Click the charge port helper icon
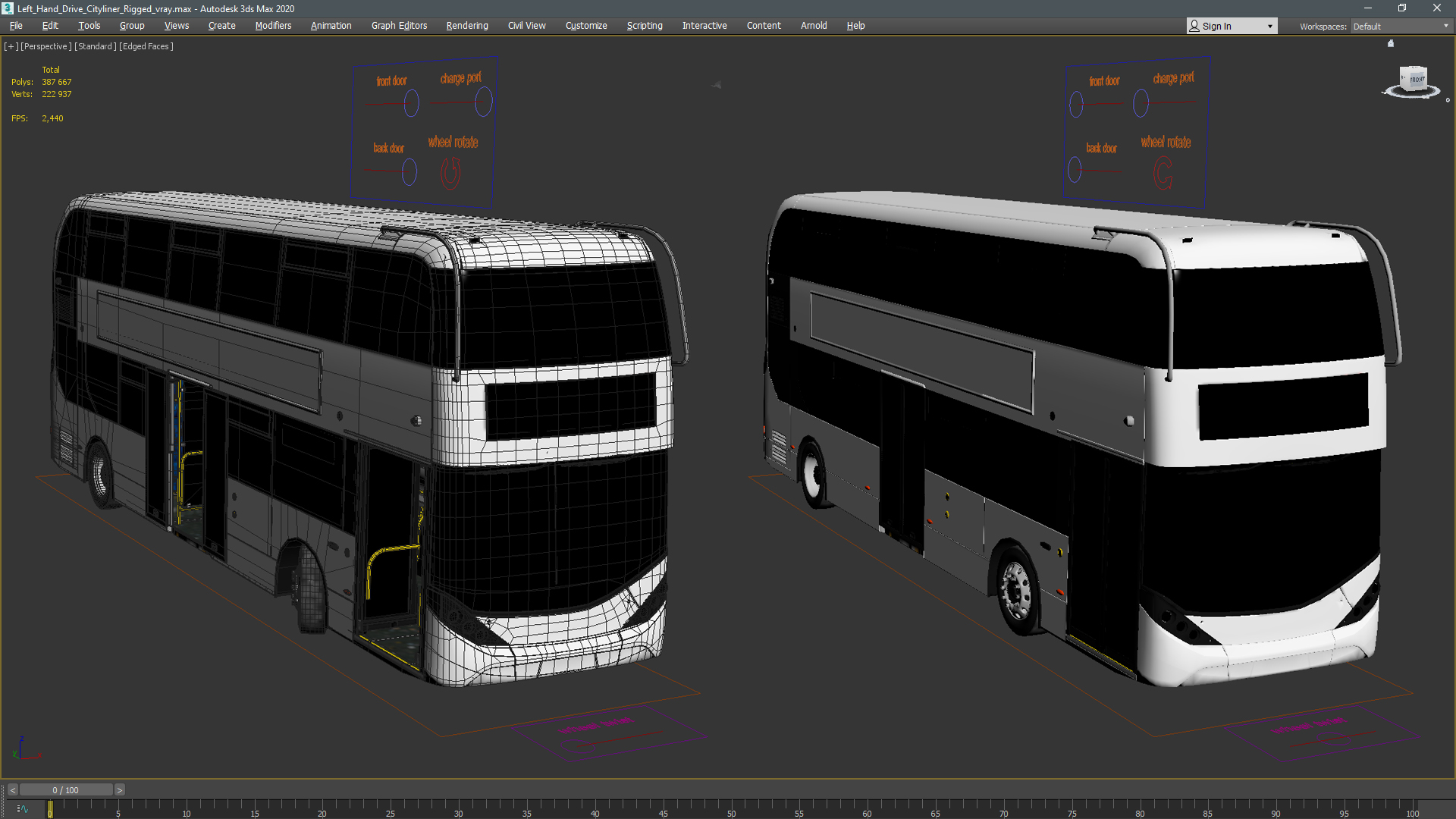Screen dimensions: 1456x819 point(482,100)
